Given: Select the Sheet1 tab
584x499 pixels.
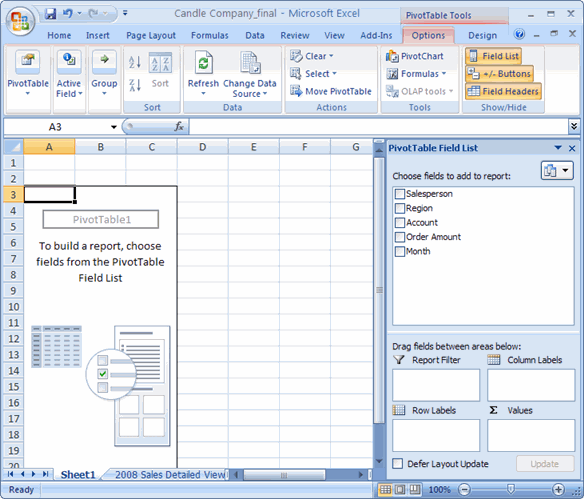Looking at the screenshot, I should tap(78, 474).
